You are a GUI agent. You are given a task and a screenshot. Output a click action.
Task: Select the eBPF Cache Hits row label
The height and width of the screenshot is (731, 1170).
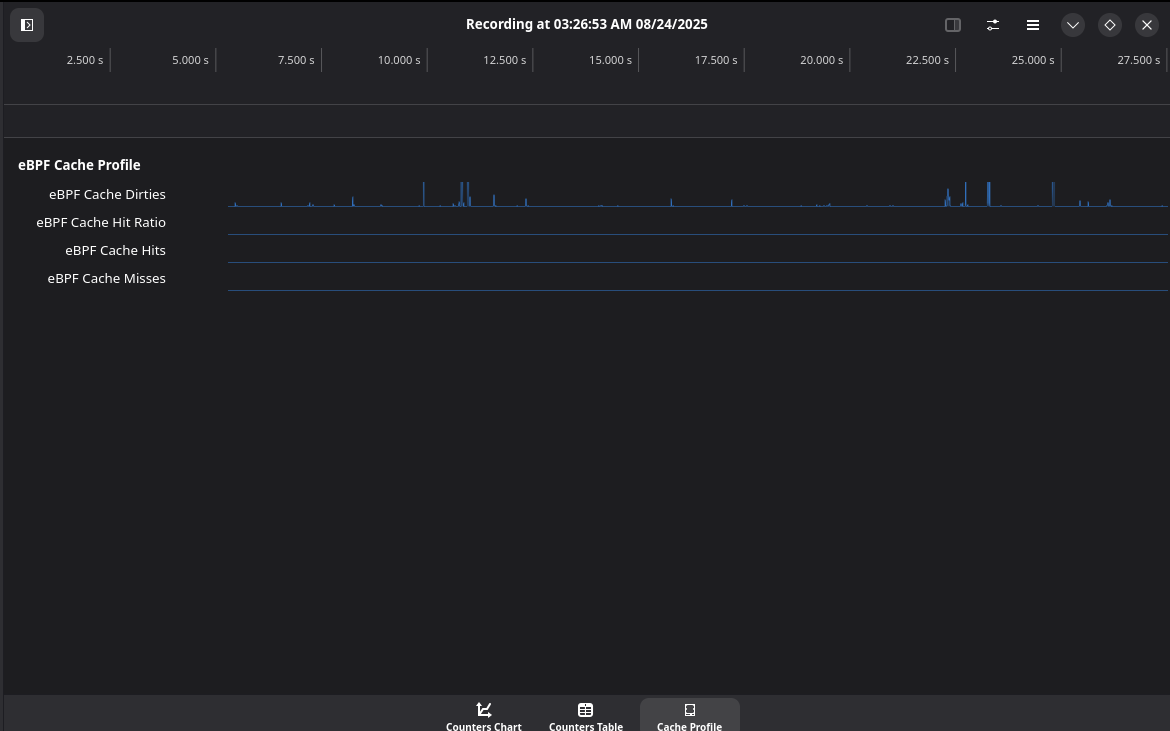tap(116, 251)
